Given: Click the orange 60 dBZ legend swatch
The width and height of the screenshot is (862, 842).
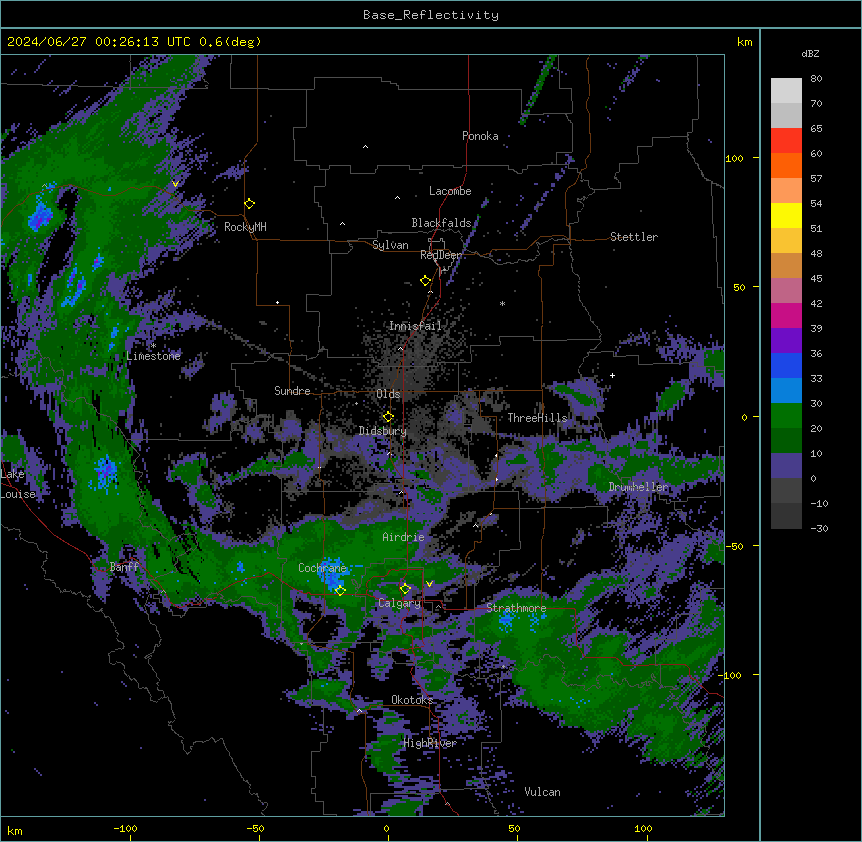Looking at the screenshot, I should [x=786, y=165].
